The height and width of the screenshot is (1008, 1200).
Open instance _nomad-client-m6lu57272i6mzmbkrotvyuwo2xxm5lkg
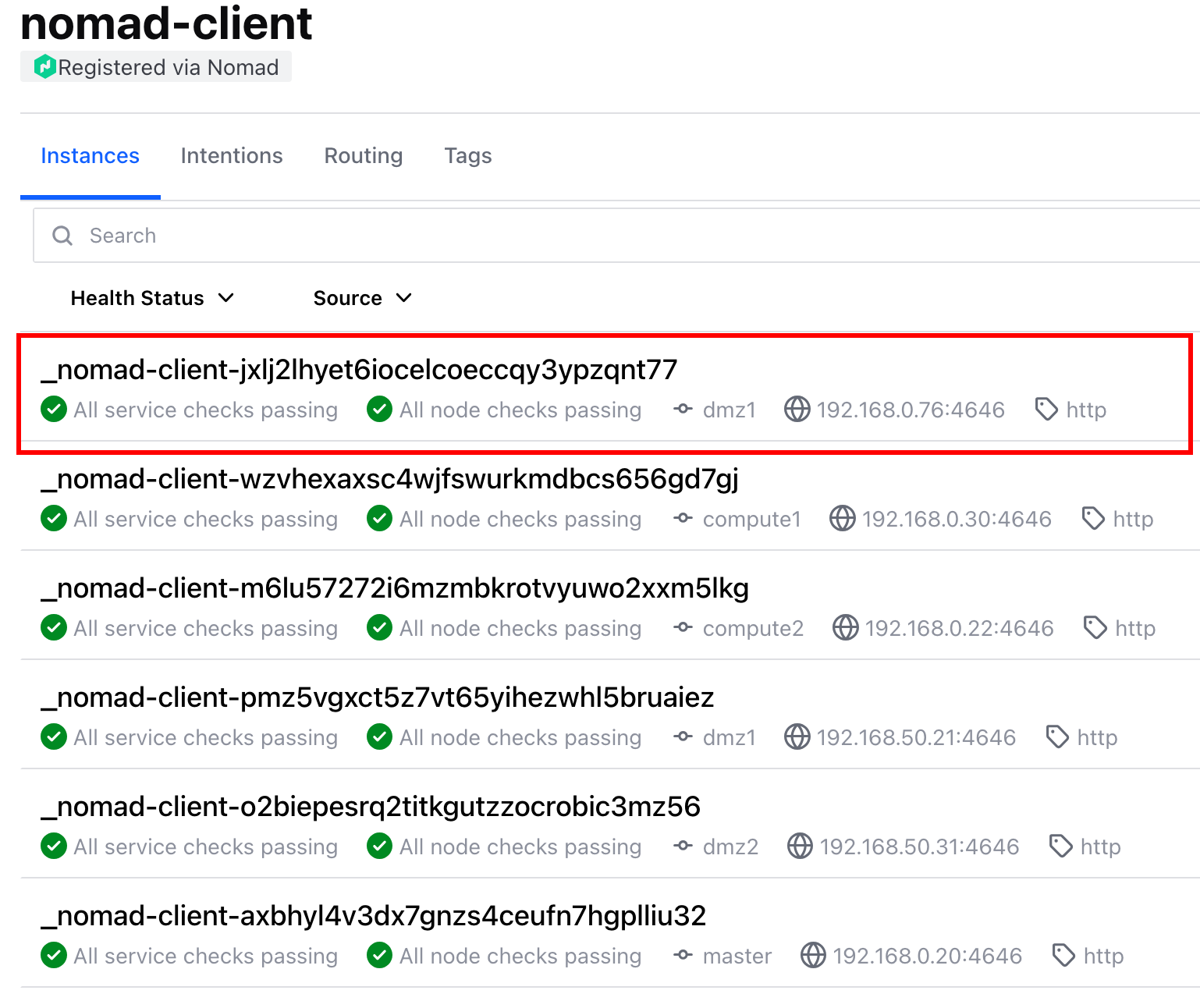point(395,587)
